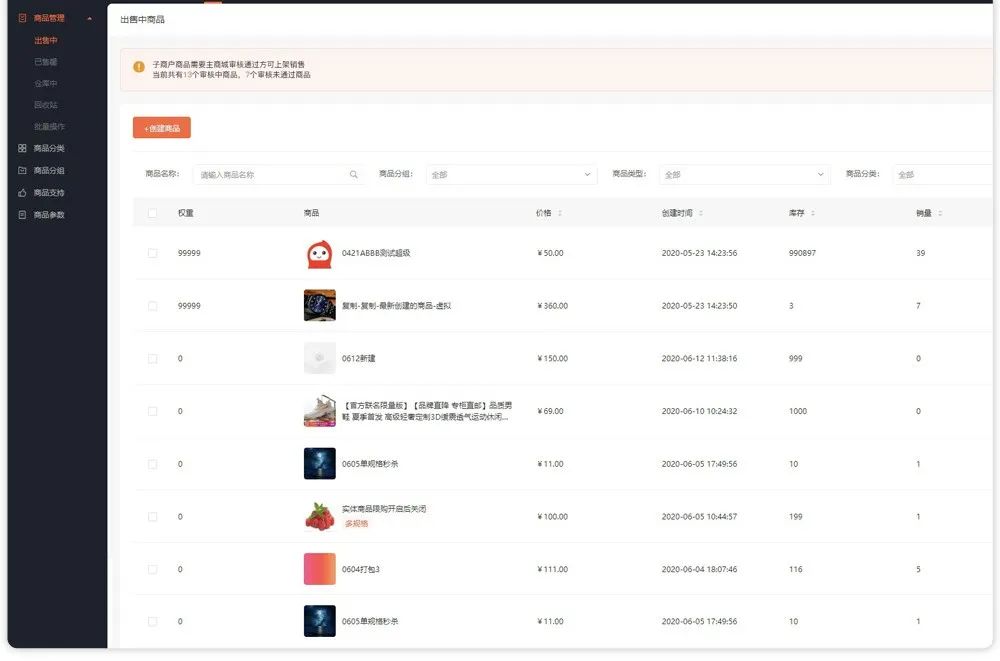Click the search magnifier icon in 商品名称
1000x661 pixels.
[353, 174]
